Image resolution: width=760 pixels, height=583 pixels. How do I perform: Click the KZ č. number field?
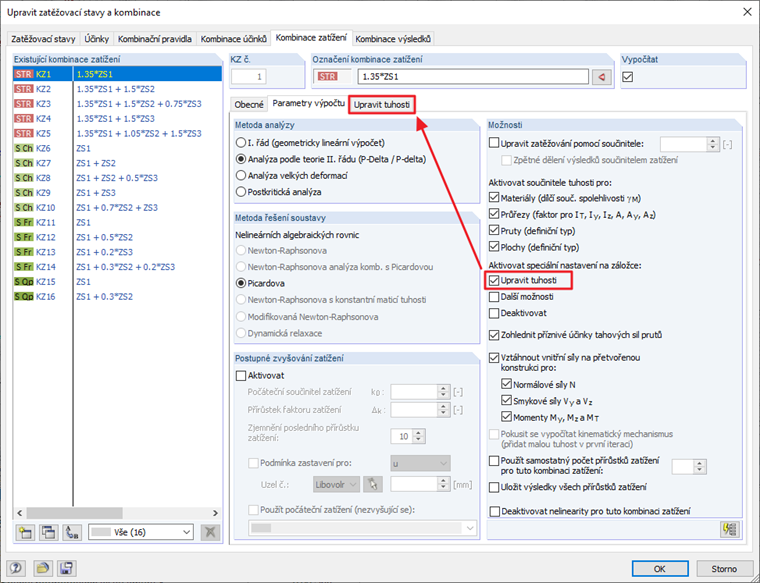249,77
